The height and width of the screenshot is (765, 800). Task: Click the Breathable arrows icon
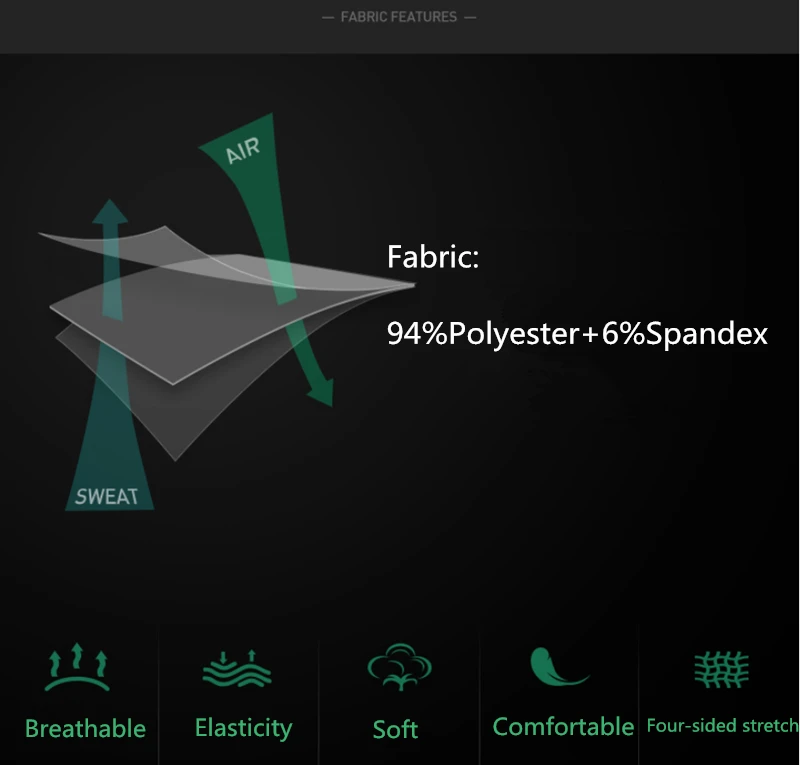[x=77, y=667]
